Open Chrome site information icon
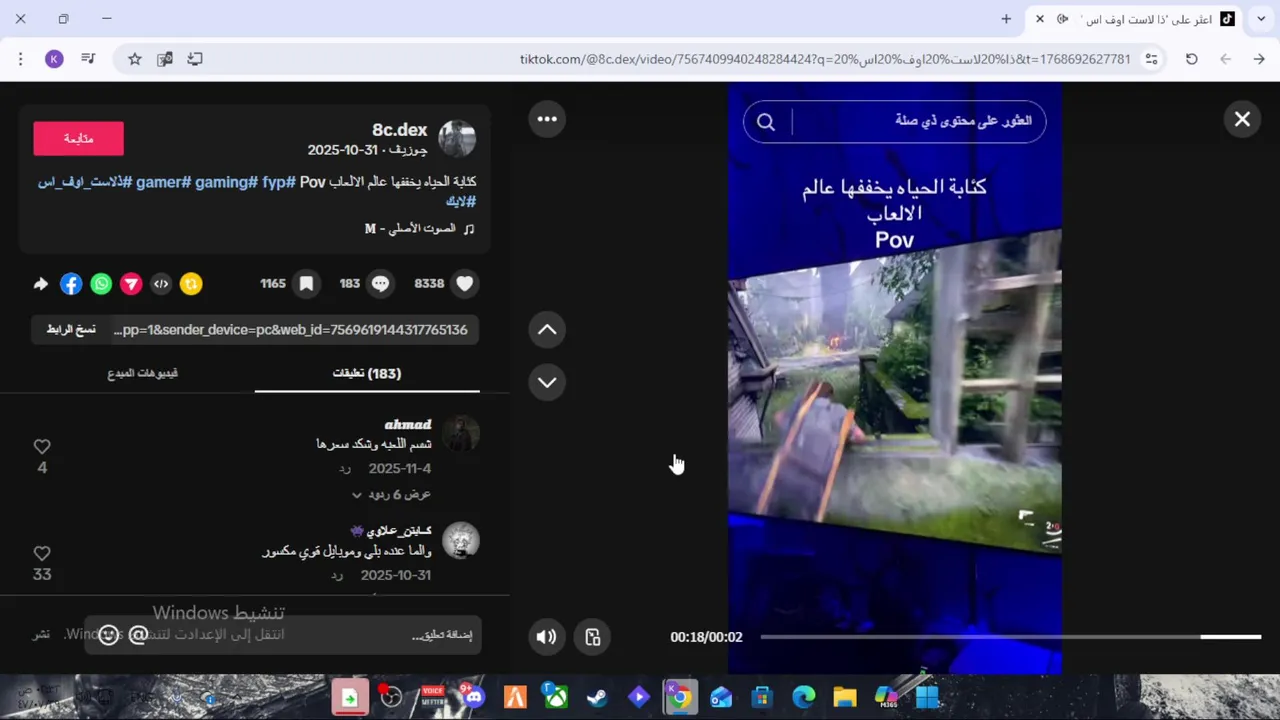 pos(1152,59)
